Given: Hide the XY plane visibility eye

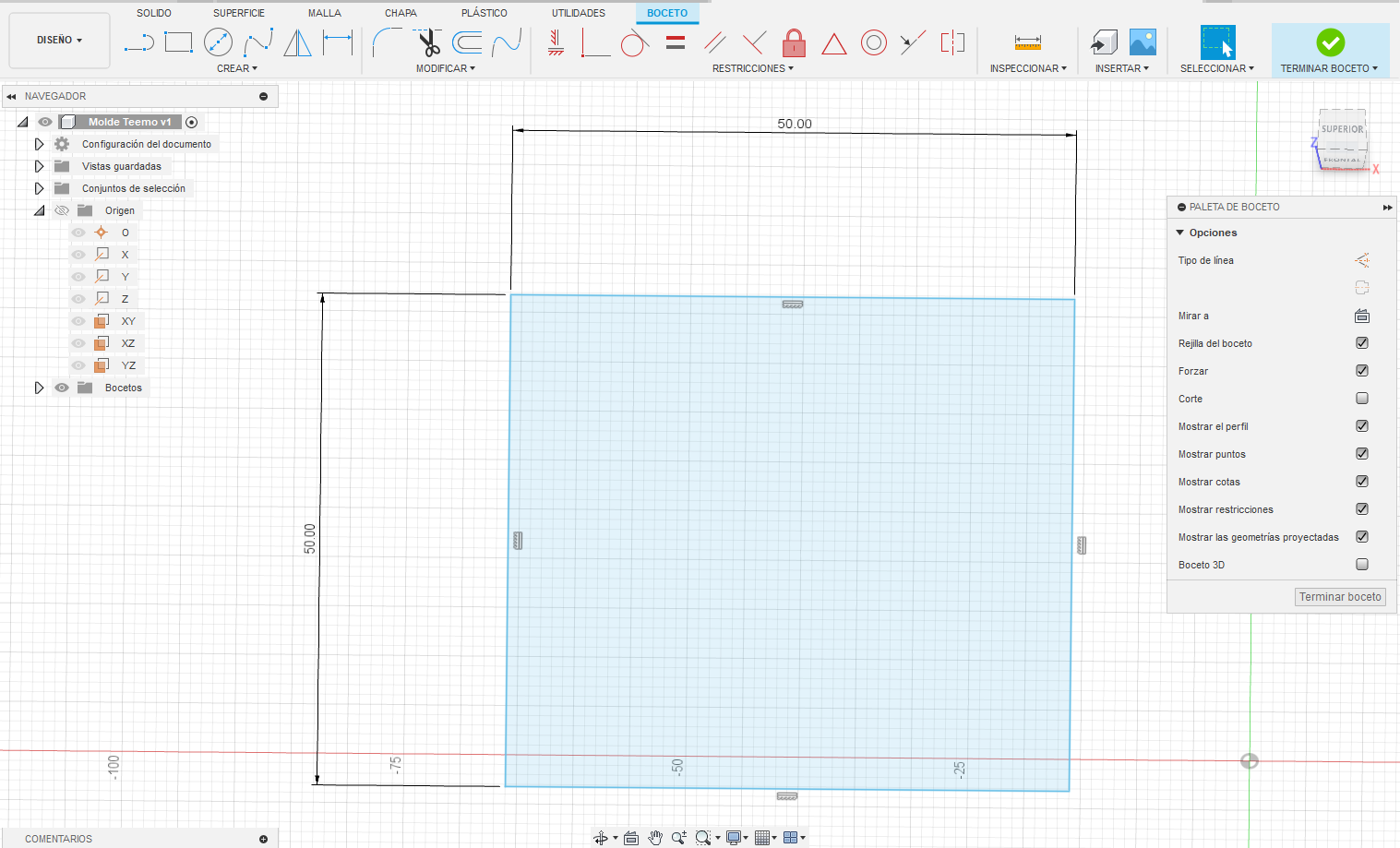Looking at the screenshot, I should 78,320.
